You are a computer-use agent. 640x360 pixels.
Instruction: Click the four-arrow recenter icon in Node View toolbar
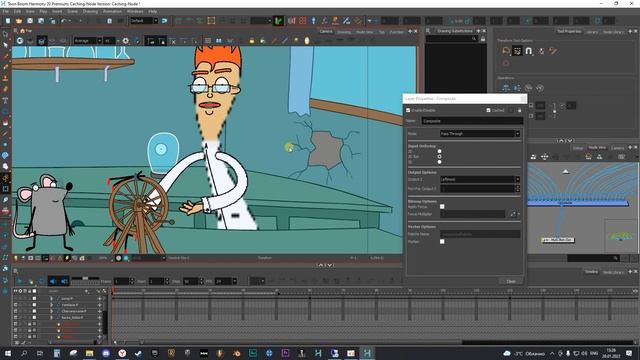click(544, 157)
